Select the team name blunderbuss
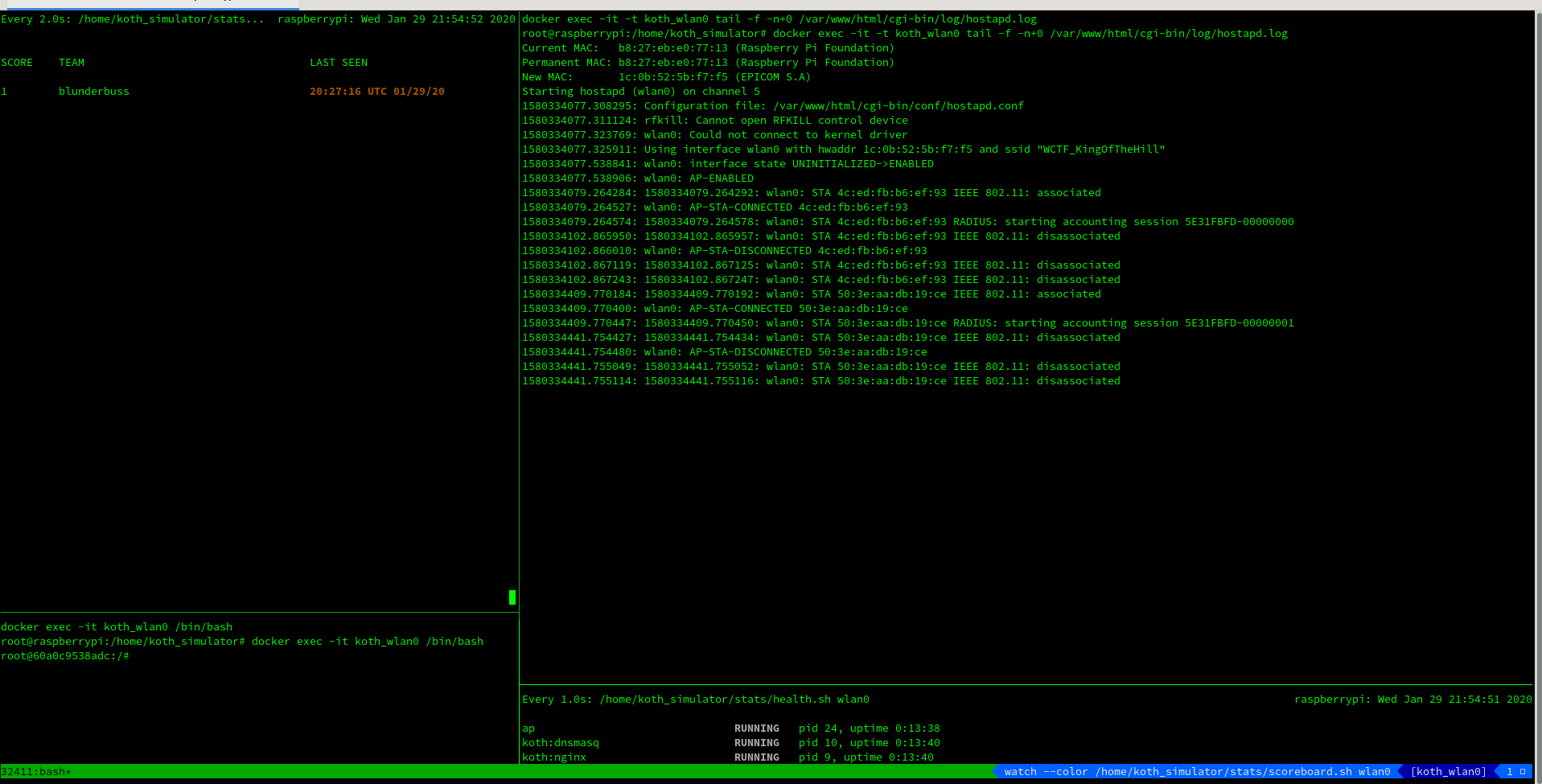The width and height of the screenshot is (1542, 784). click(94, 92)
